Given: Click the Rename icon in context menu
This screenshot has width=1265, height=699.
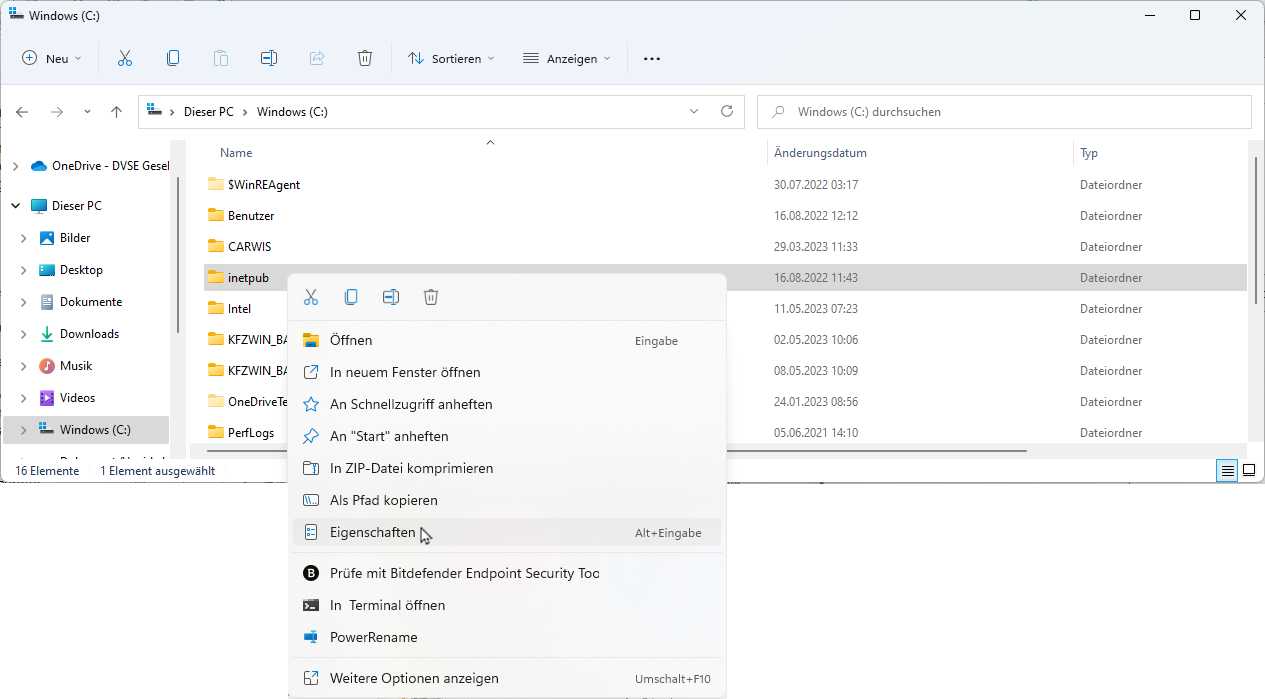Looking at the screenshot, I should [x=391, y=297].
